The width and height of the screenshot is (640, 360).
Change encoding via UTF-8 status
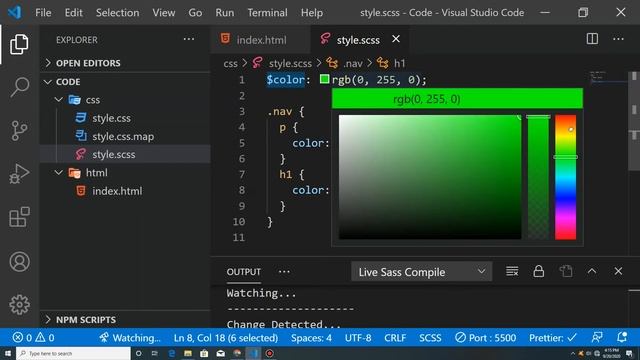click(x=358, y=338)
